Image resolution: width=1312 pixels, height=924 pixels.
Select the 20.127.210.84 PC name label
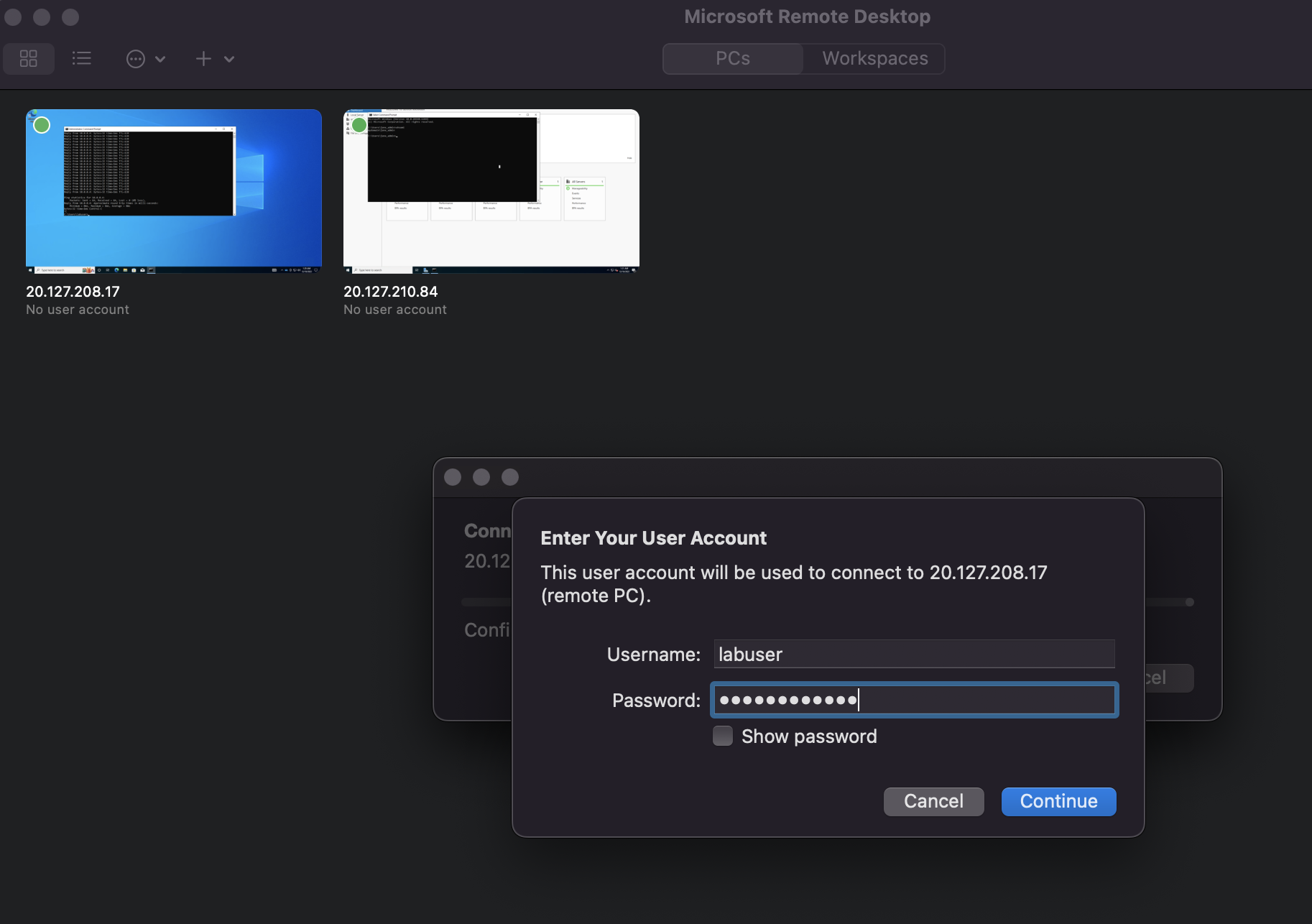pos(391,292)
